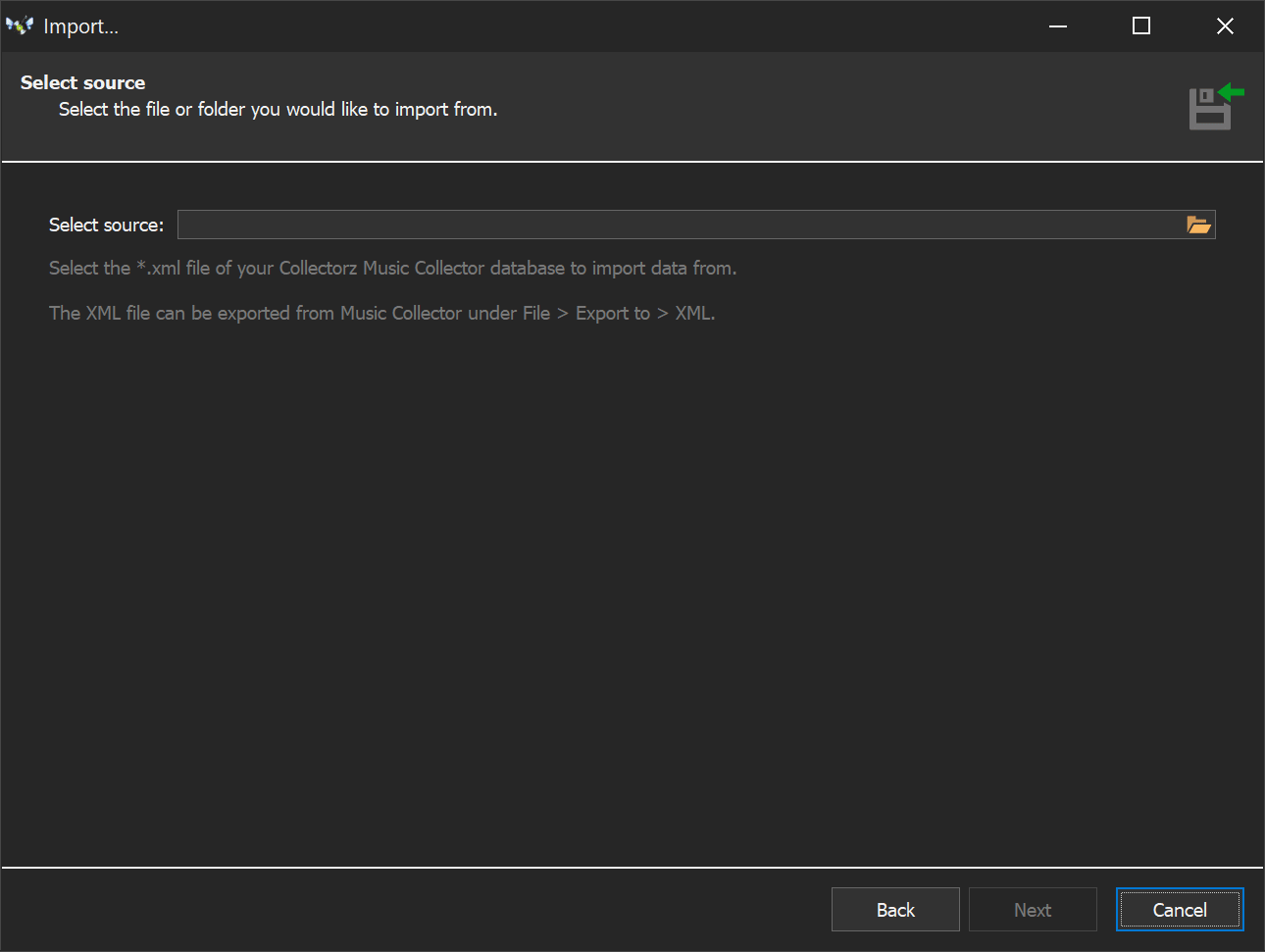The height and width of the screenshot is (952, 1265).
Task: Minimize the Import window
Action: click(x=1058, y=26)
